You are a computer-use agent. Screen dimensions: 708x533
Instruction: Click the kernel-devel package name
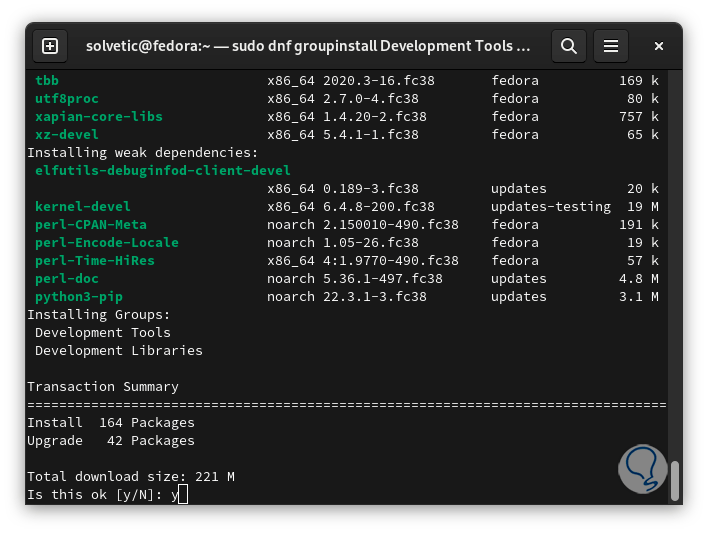coord(83,206)
